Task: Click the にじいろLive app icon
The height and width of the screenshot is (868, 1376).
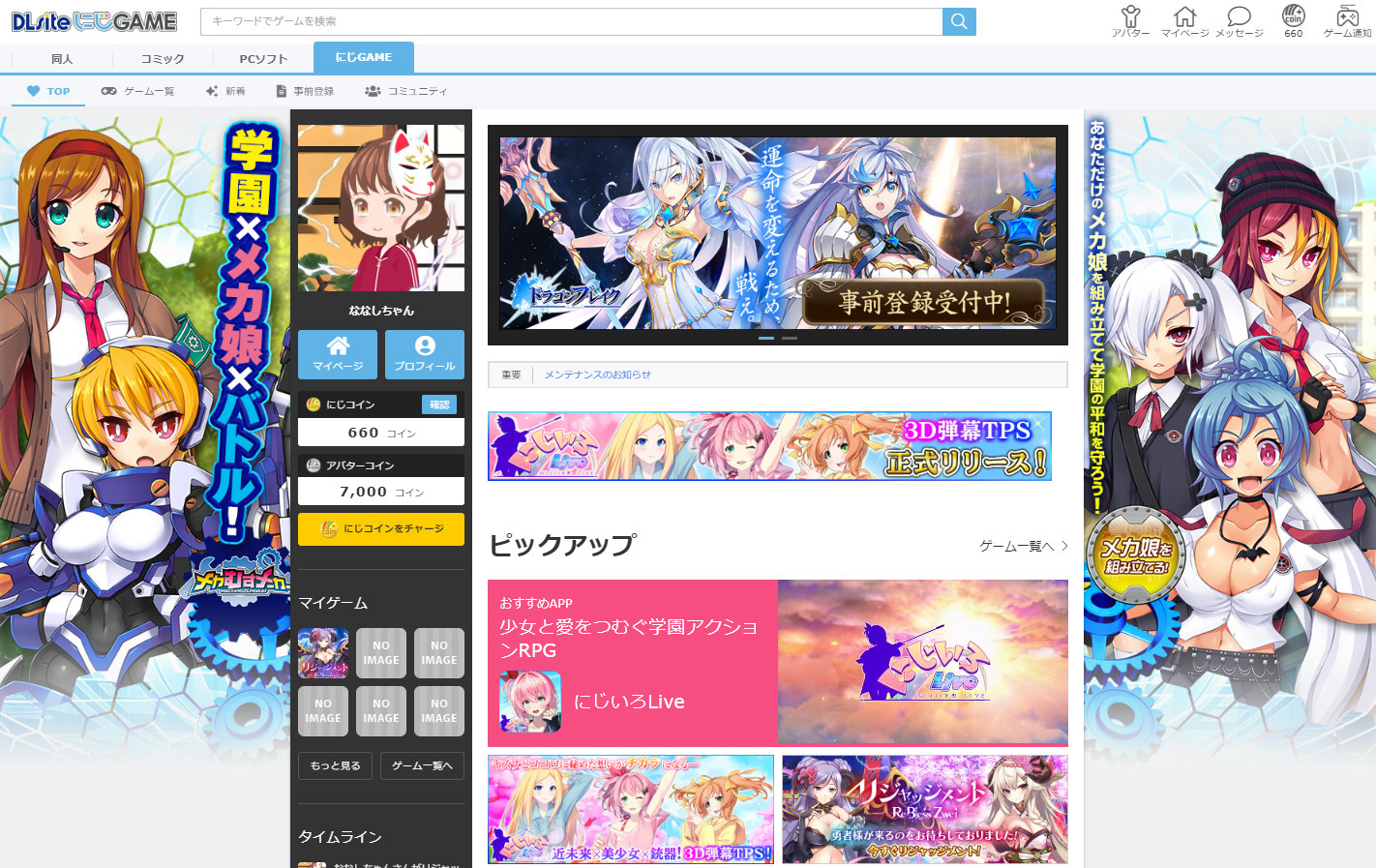Action: (x=529, y=702)
